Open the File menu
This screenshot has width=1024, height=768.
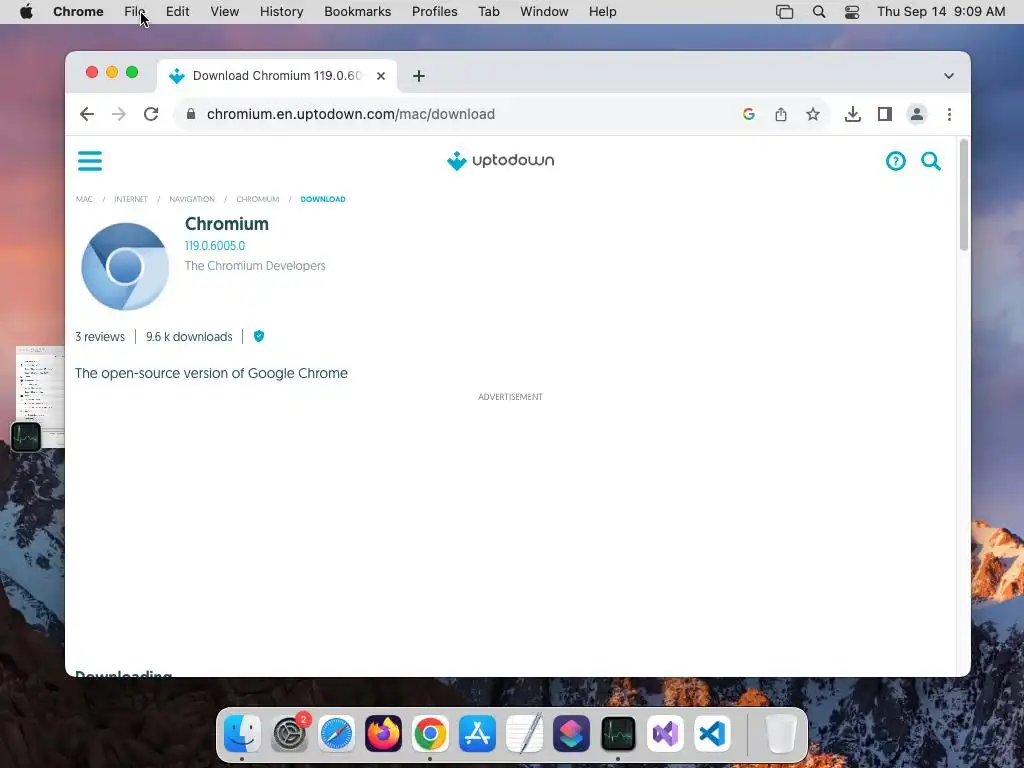[135, 12]
